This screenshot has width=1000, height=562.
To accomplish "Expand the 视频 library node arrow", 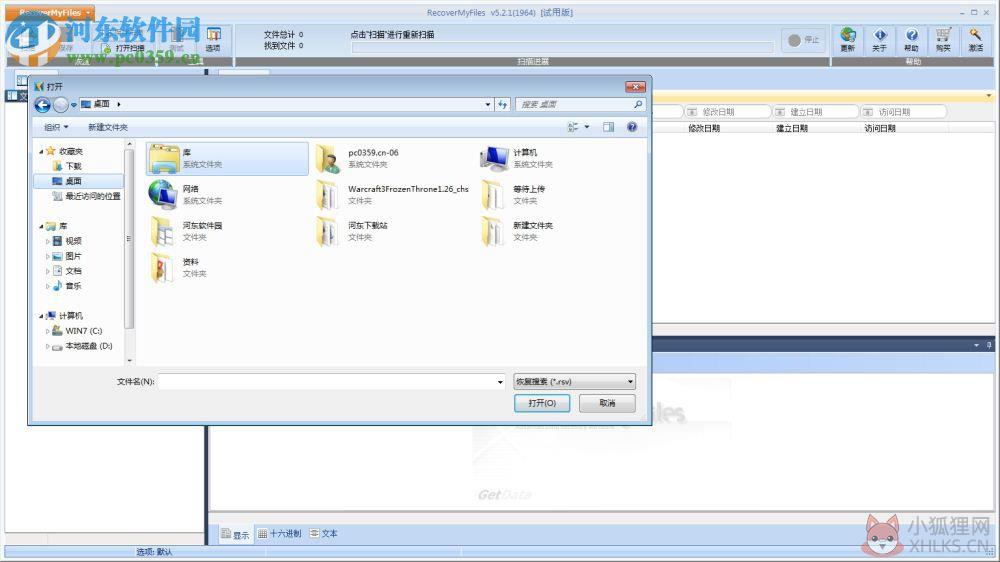I will coord(47,241).
